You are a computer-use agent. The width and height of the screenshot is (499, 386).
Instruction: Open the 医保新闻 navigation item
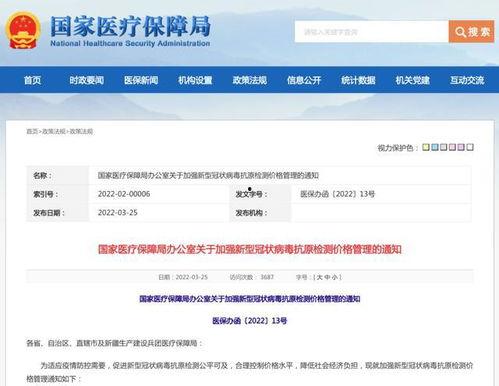click(x=141, y=80)
